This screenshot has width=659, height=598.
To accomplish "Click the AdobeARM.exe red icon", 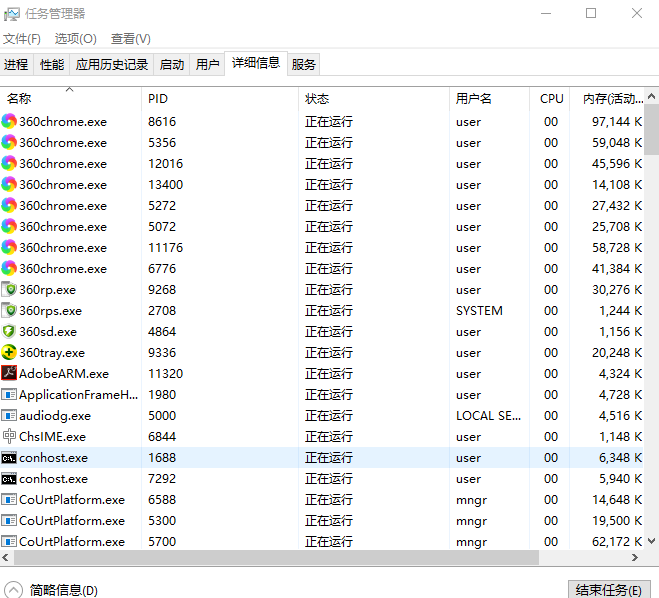I will point(9,373).
